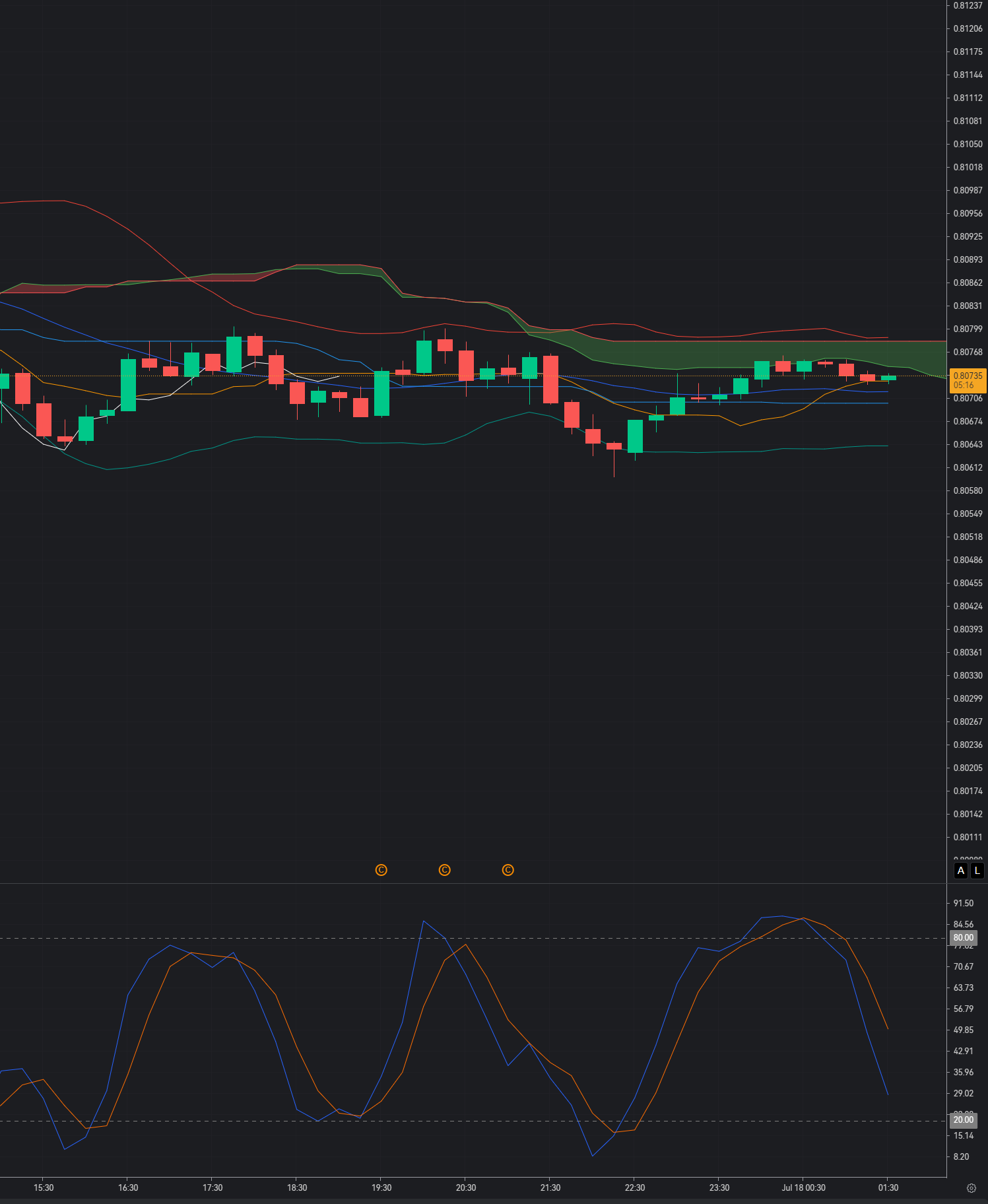Click the 18:30 time axis label
This screenshot has width=988, height=1204.
[x=297, y=1187]
